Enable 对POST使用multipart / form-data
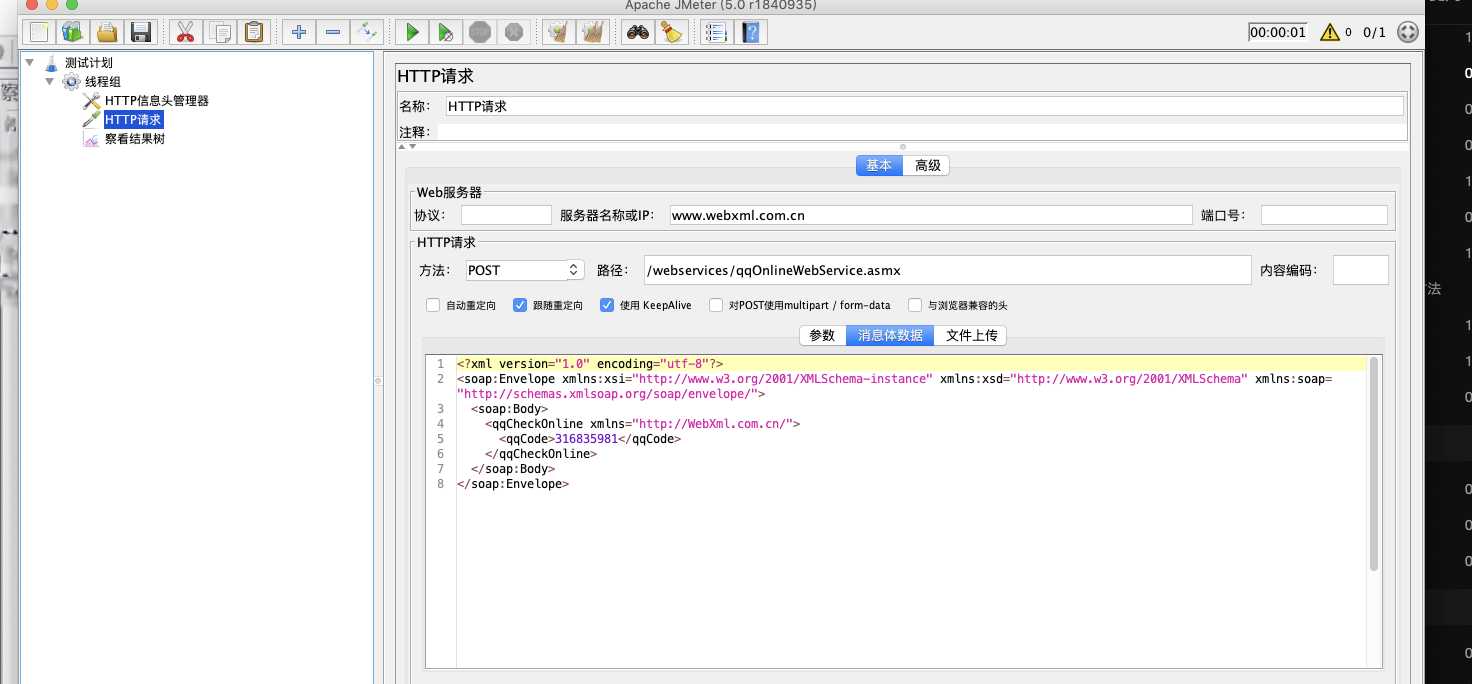 [x=716, y=305]
